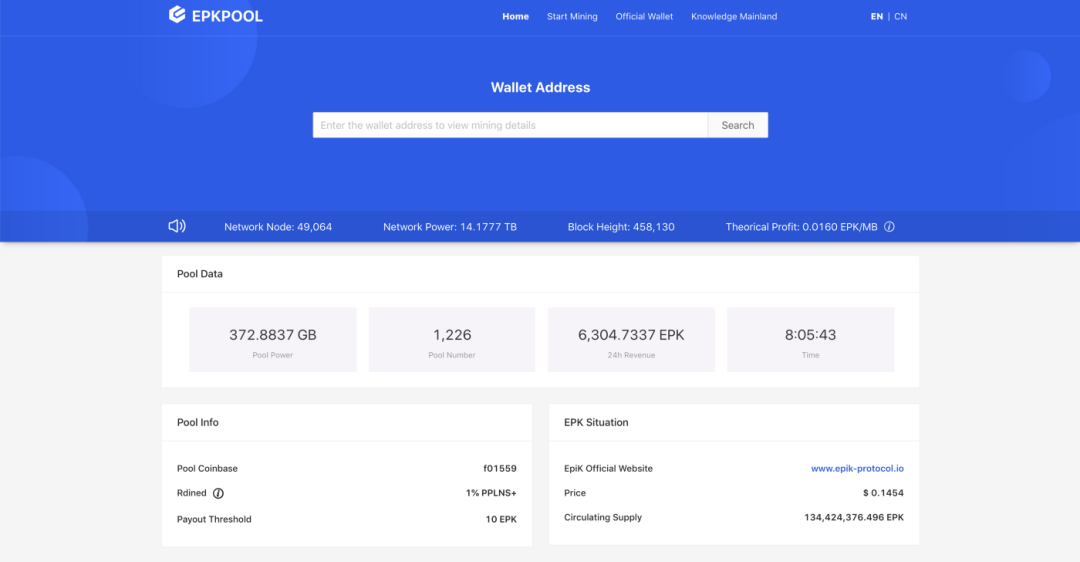Image resolution: width=1080 pixels, height=562 pixels.
Task: Switch language to EN
Action: [877, 17]
